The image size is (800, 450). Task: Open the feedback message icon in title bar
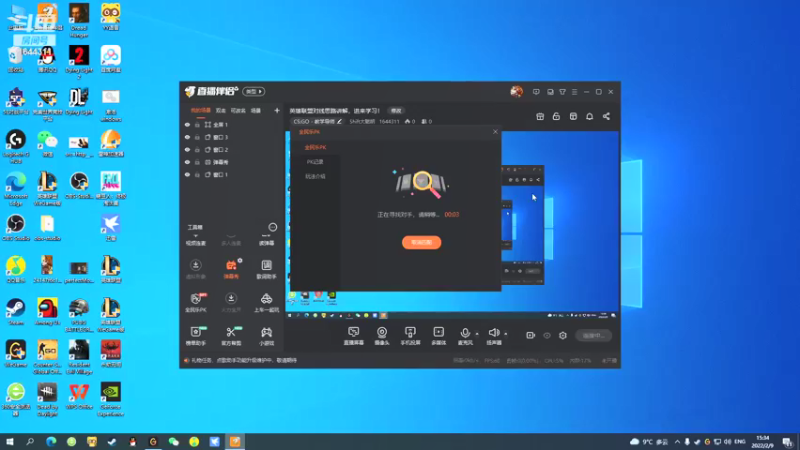[x=536, y=92]
